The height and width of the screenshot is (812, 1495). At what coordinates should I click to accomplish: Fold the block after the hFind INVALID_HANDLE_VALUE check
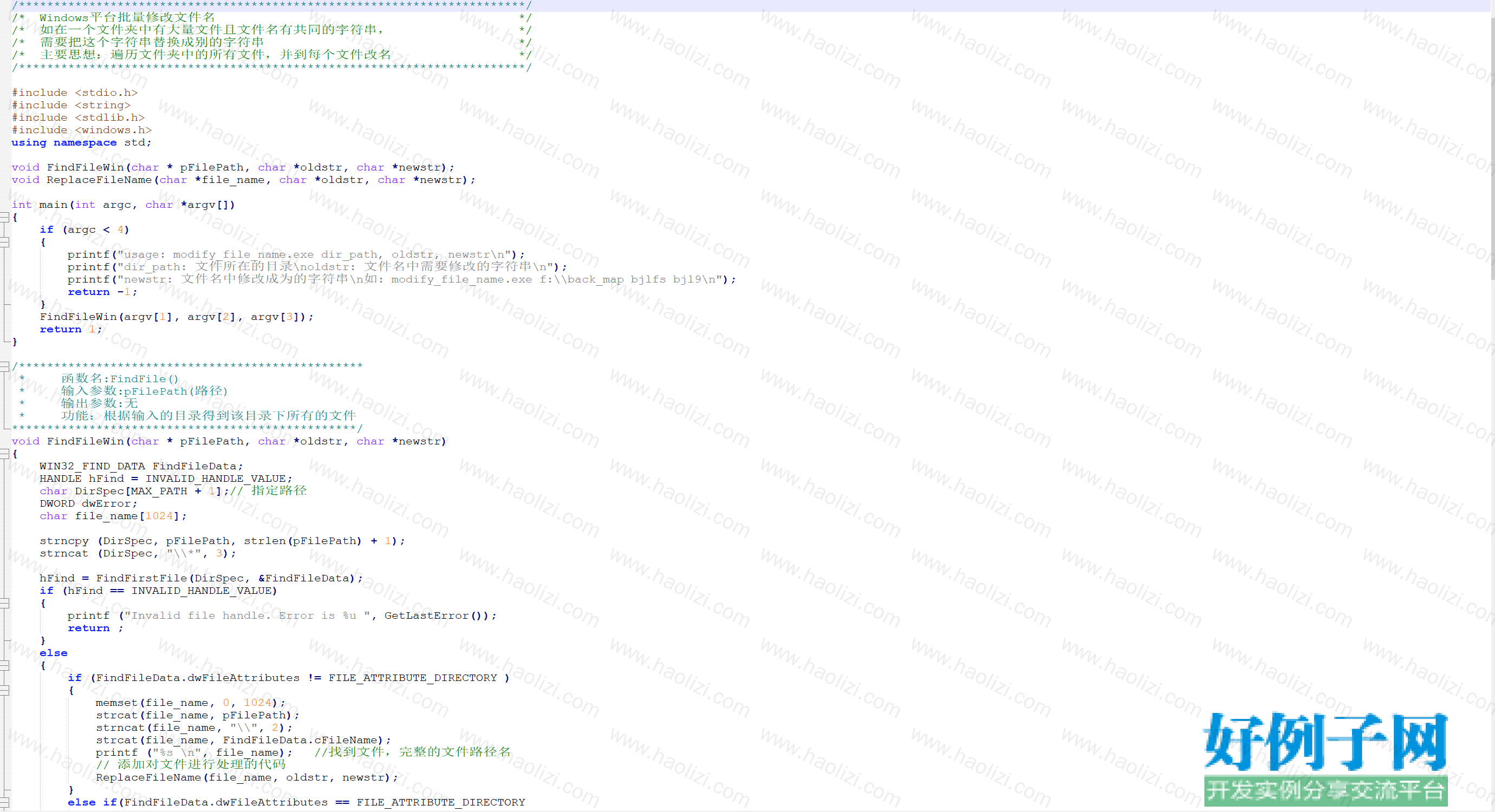4,603
